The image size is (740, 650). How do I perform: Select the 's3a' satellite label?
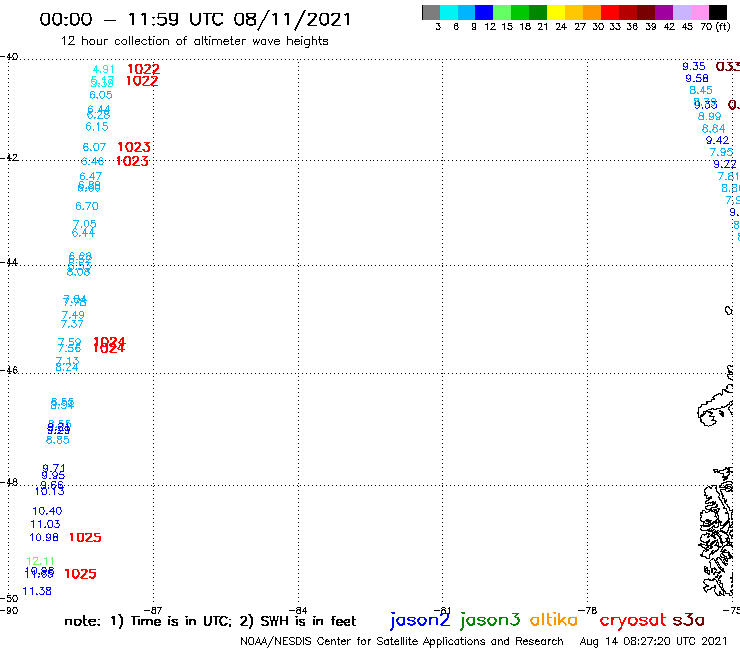[x=688, y=620]
